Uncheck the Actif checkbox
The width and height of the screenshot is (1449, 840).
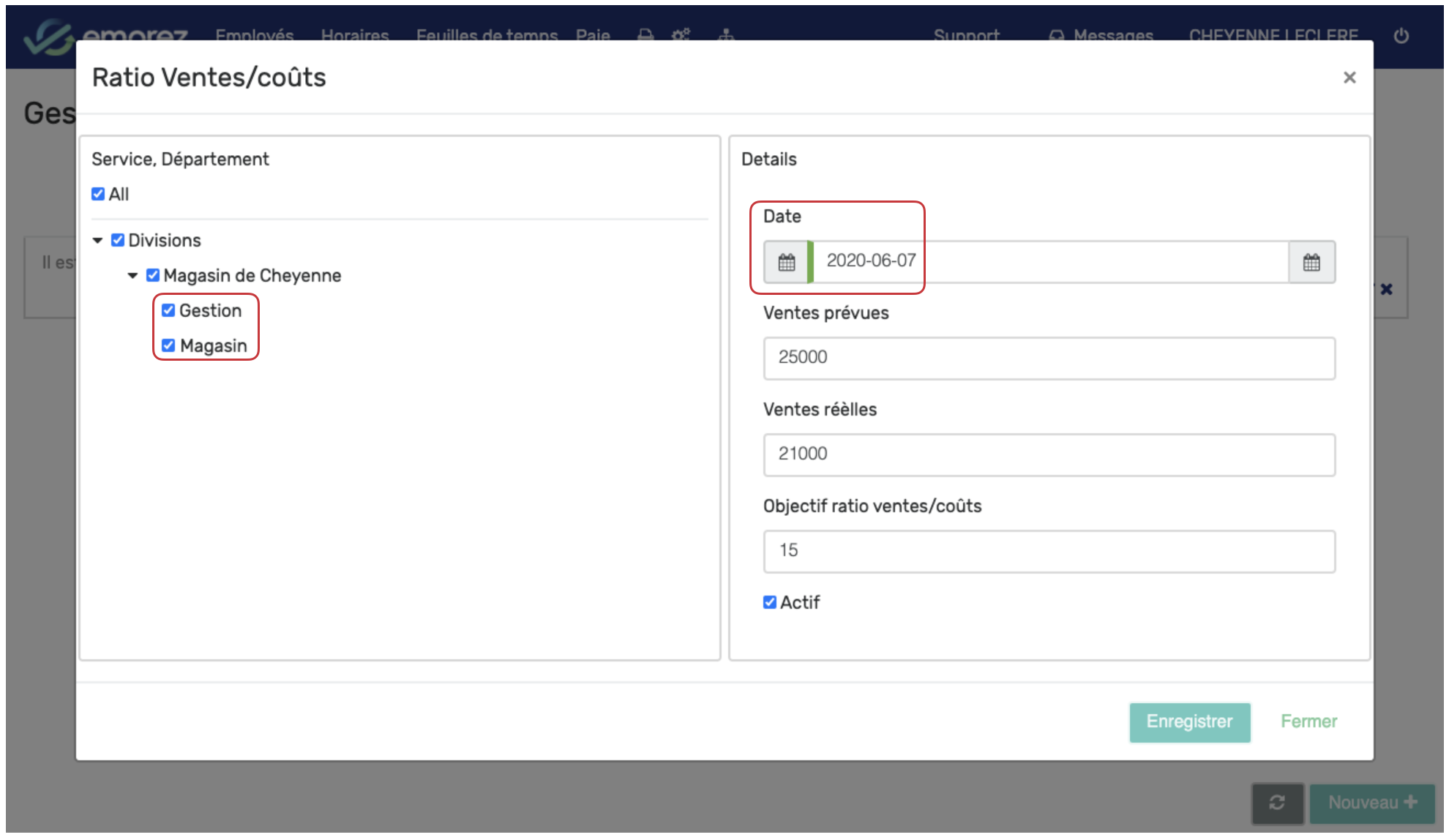[x=769, y=602]
